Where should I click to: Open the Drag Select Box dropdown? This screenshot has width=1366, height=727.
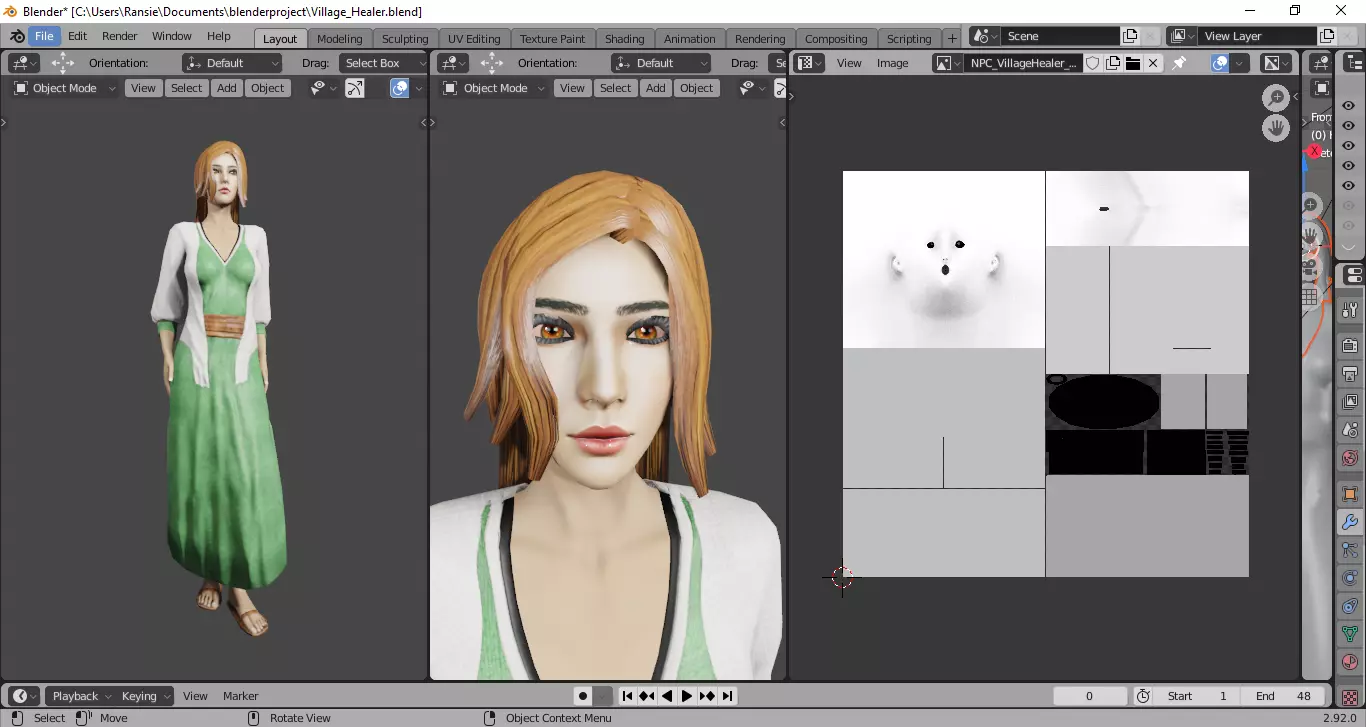[383, 63]
